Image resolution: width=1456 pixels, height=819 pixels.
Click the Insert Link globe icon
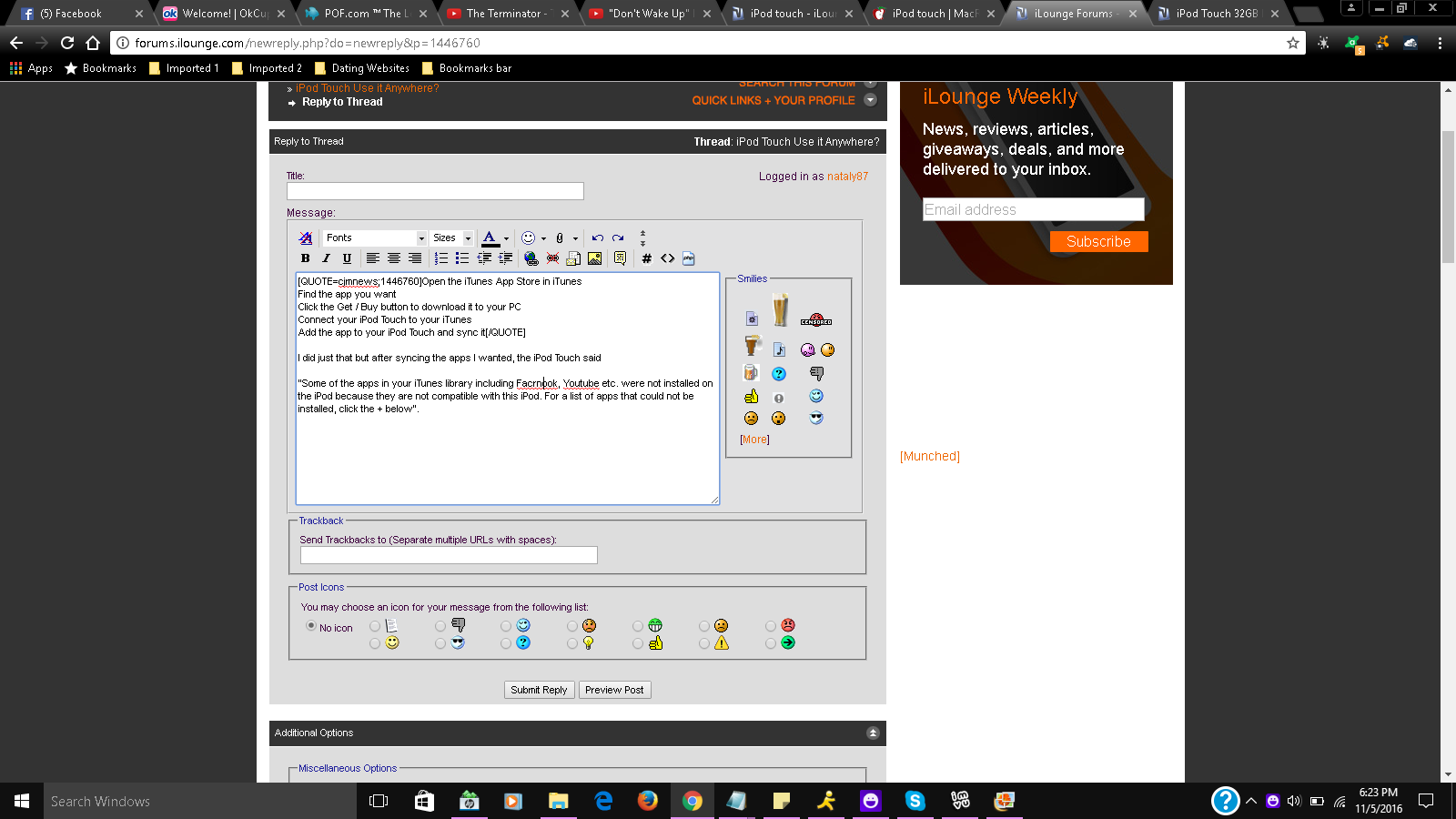point(531,258)
